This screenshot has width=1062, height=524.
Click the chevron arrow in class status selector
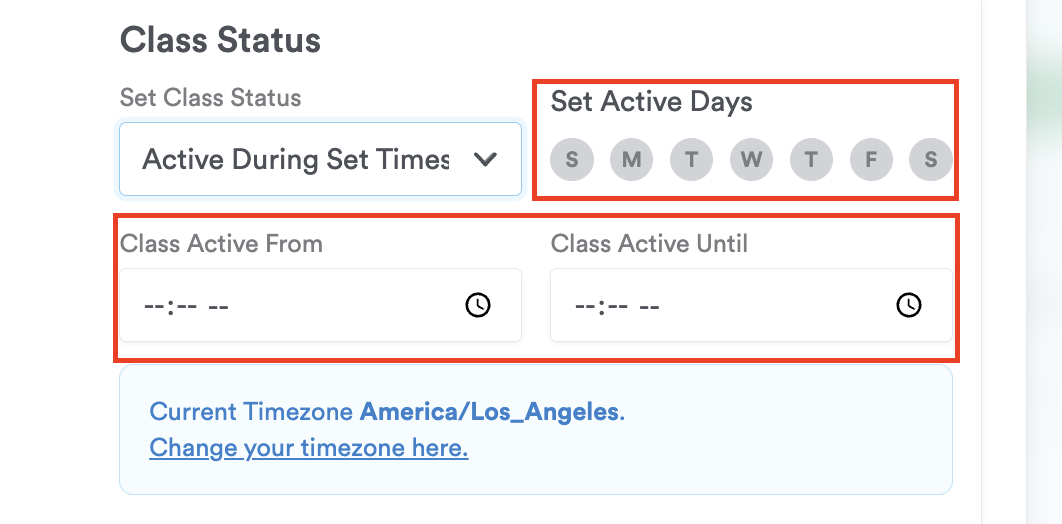pos(485,159)
